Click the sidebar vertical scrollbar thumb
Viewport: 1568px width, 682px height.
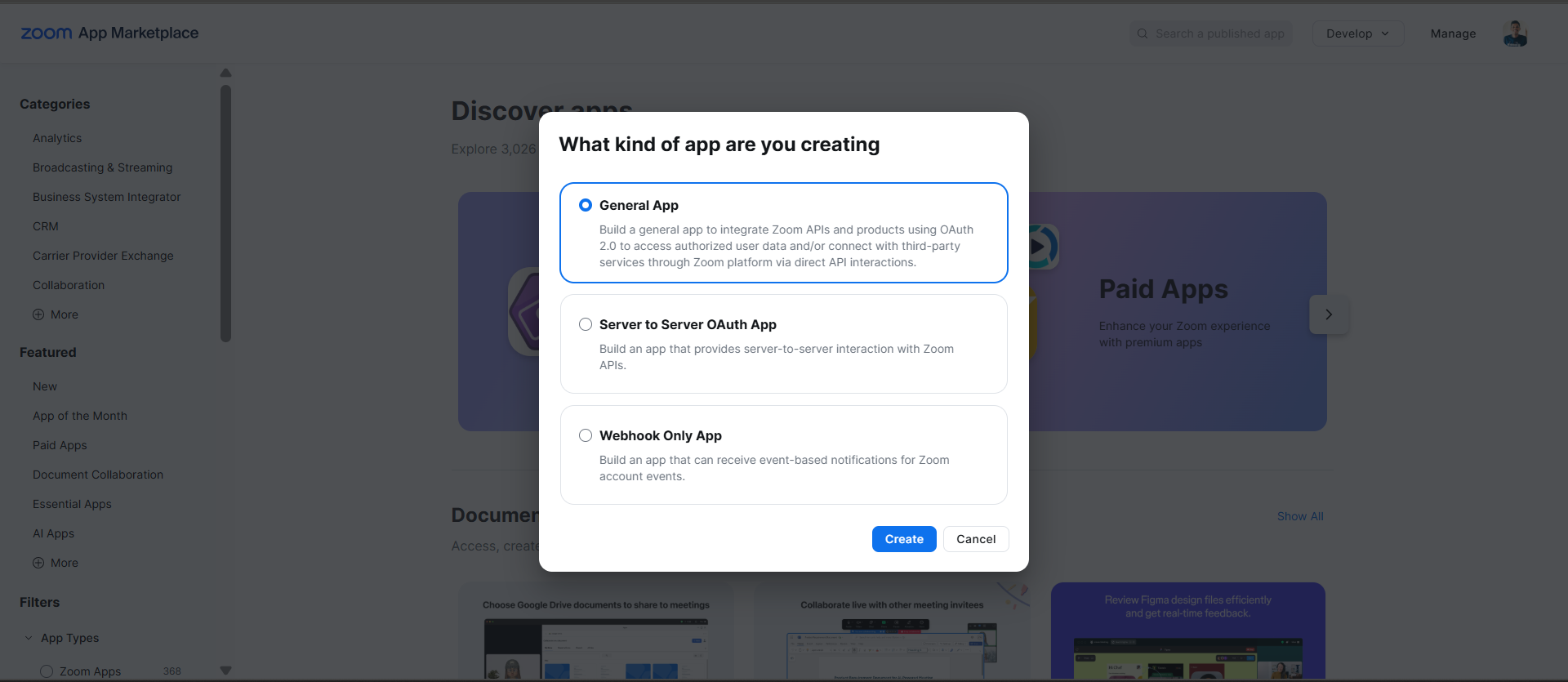point(226,214)
